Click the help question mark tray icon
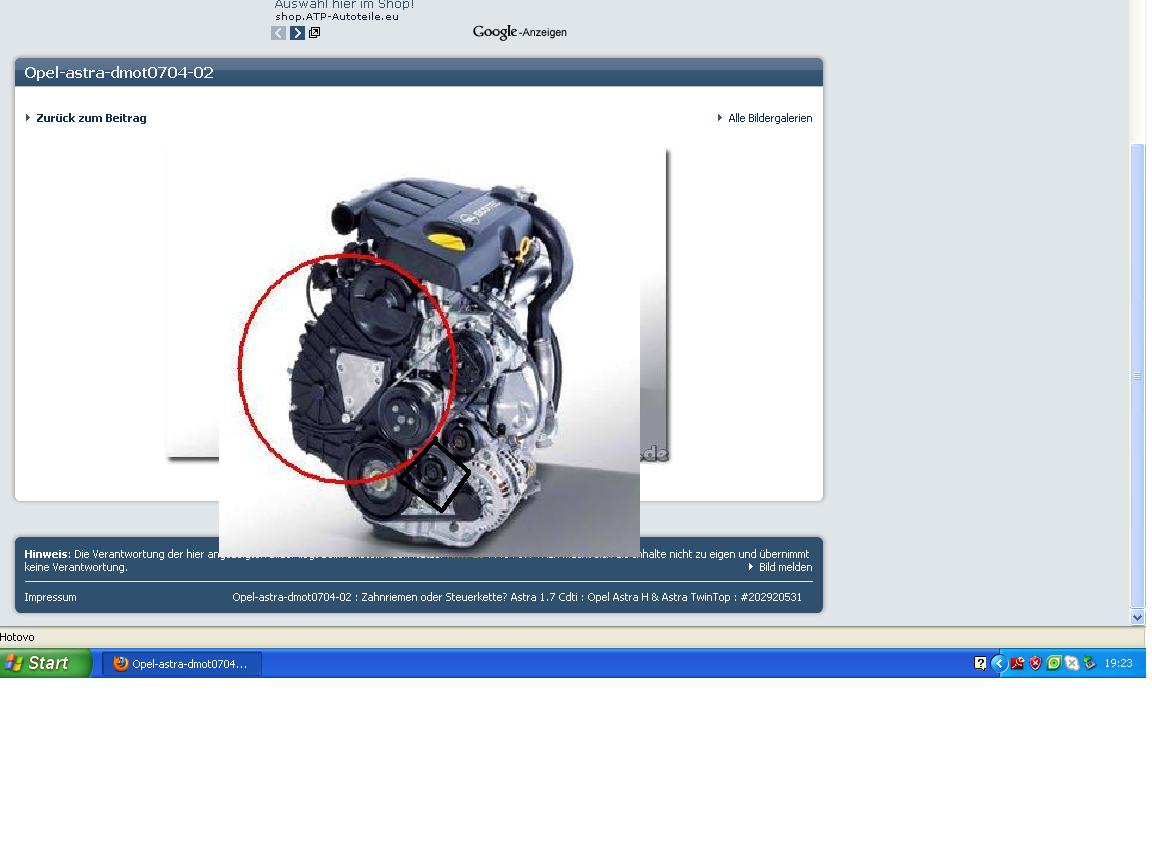 point(980,663)
